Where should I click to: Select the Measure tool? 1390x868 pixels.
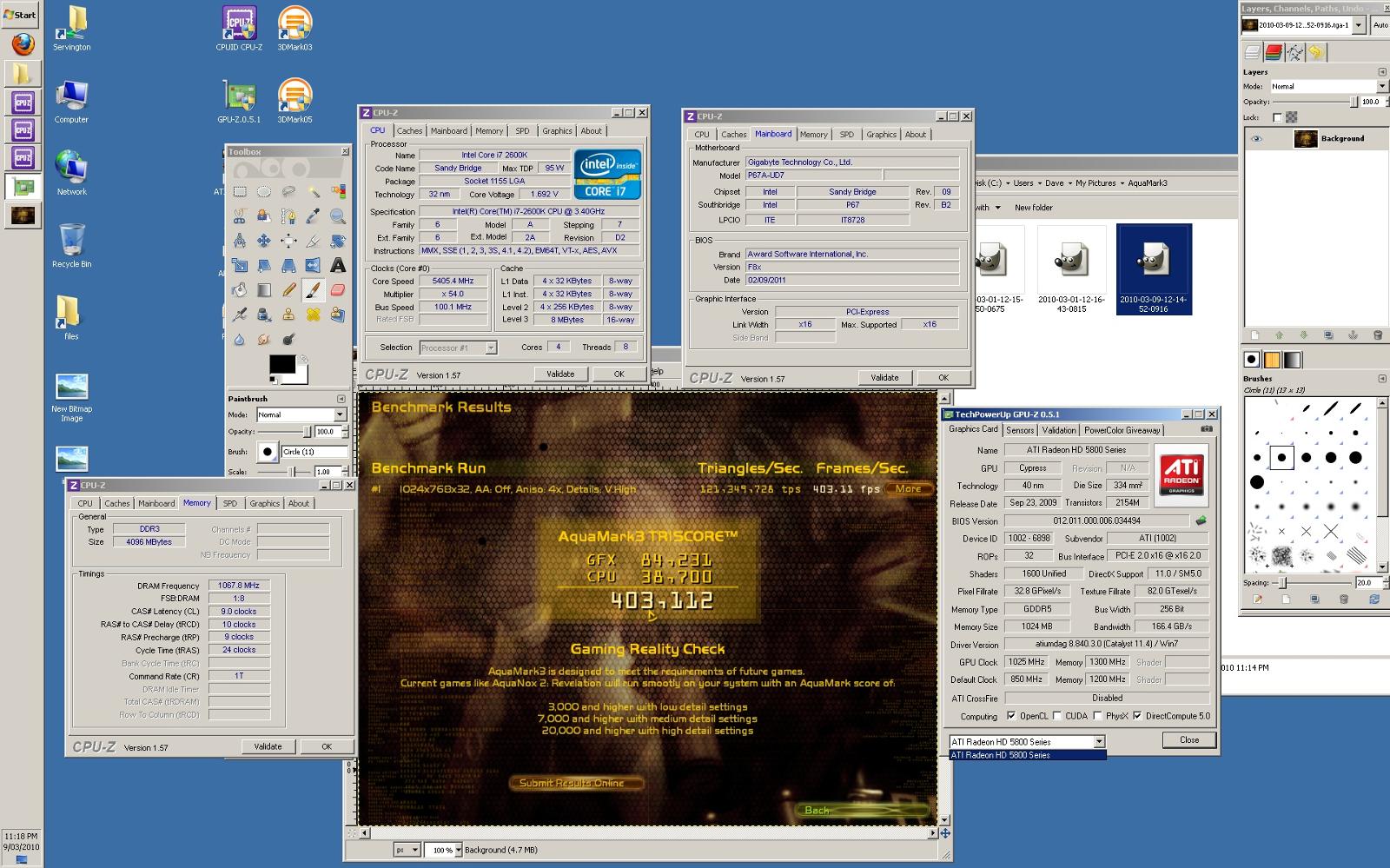[239, 241]
